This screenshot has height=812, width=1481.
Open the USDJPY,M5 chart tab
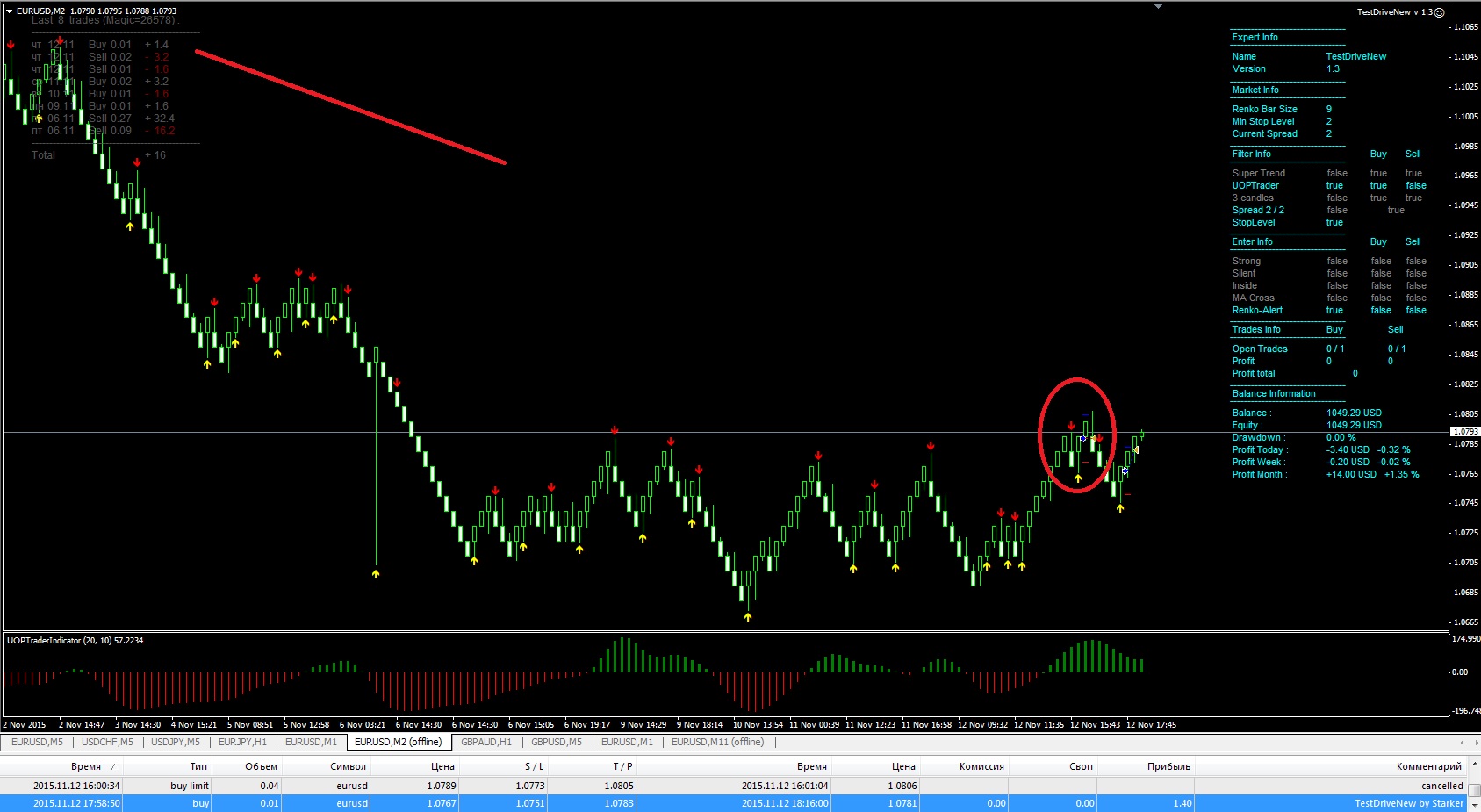176,742
